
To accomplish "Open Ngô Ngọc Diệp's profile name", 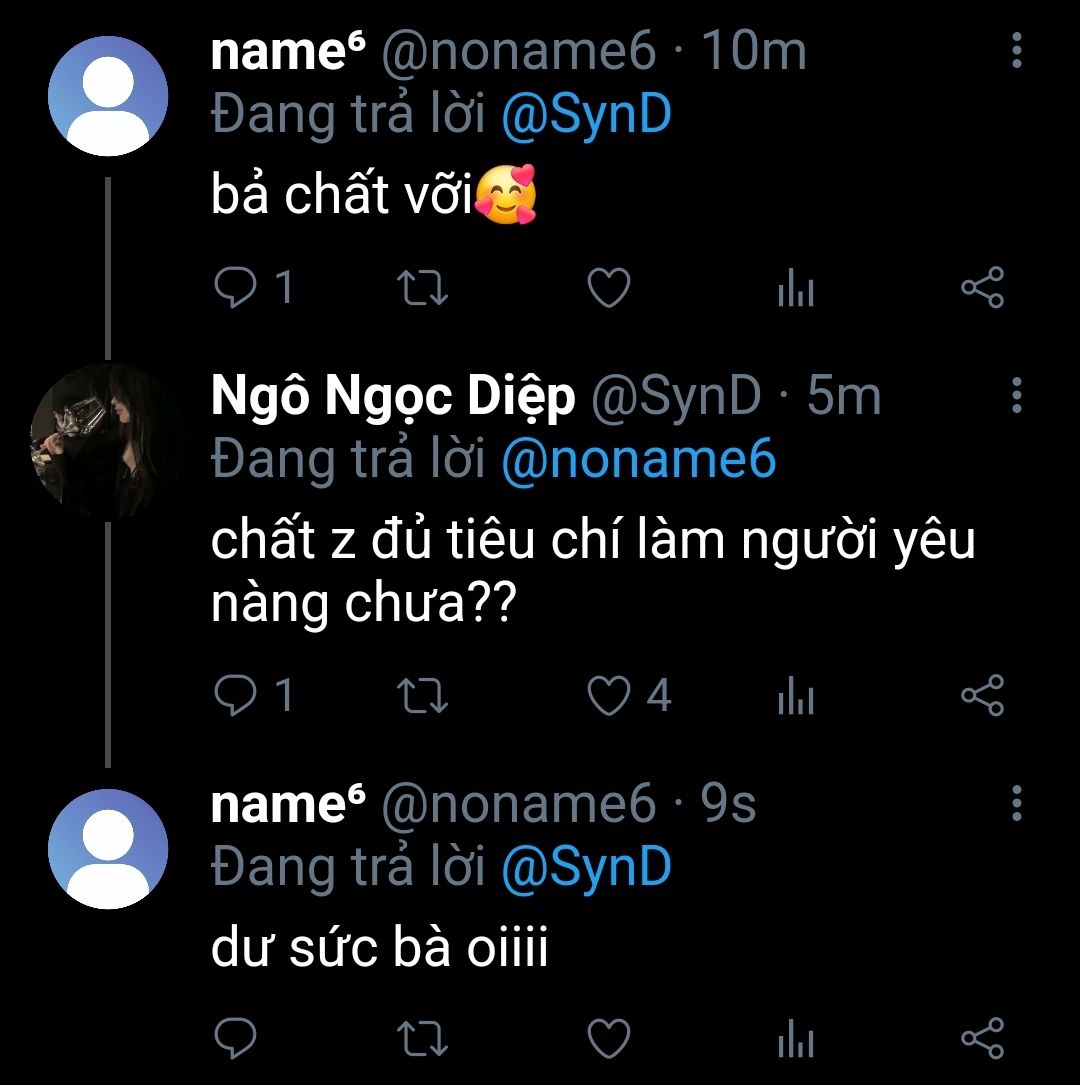I will point(393,397).
